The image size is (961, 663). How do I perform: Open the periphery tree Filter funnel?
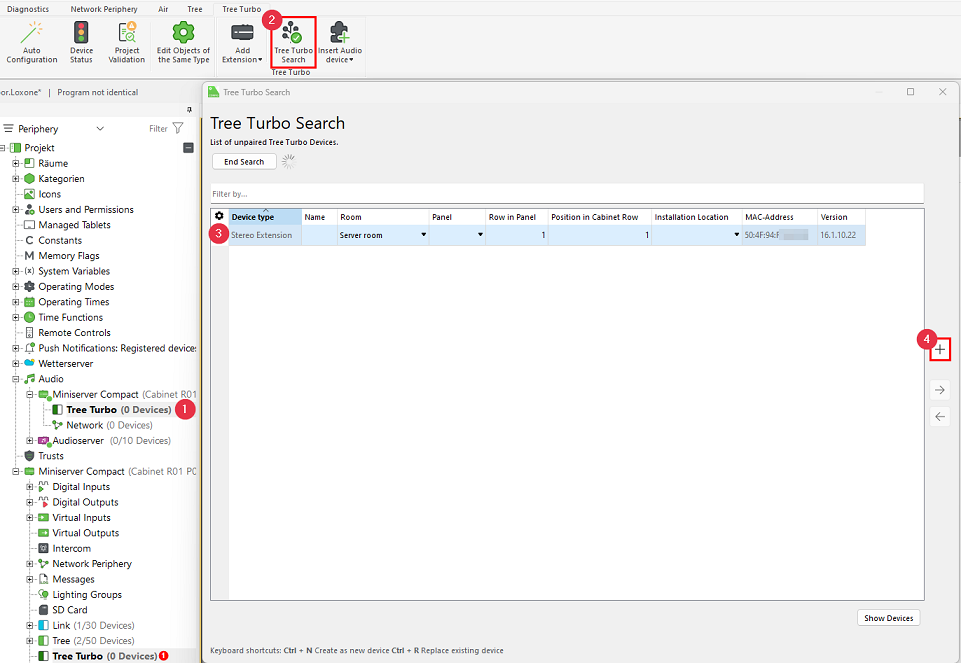(x=177, y=128)
